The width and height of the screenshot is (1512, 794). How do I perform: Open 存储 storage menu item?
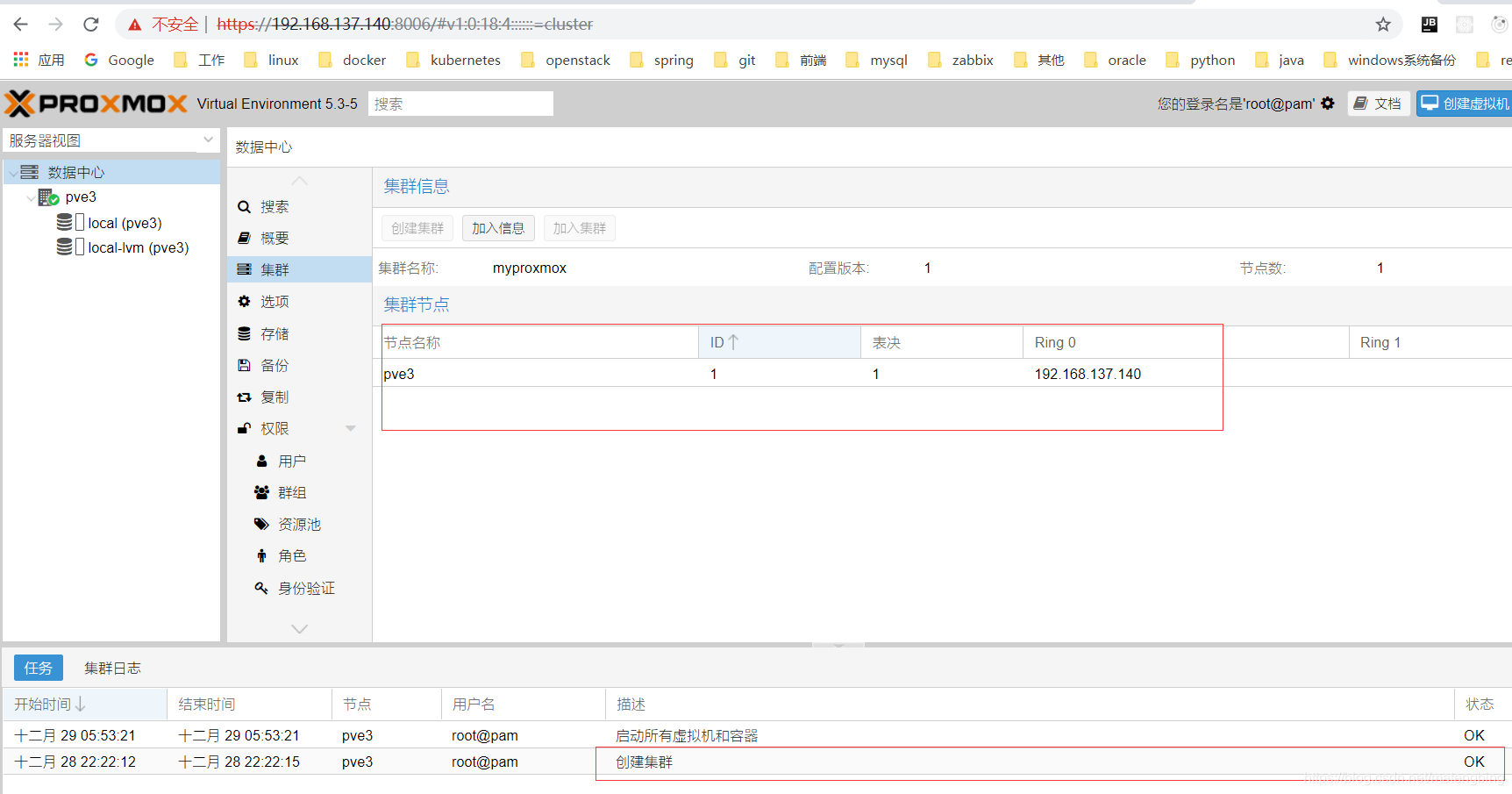pyautogui.click(x=299, y=334)
